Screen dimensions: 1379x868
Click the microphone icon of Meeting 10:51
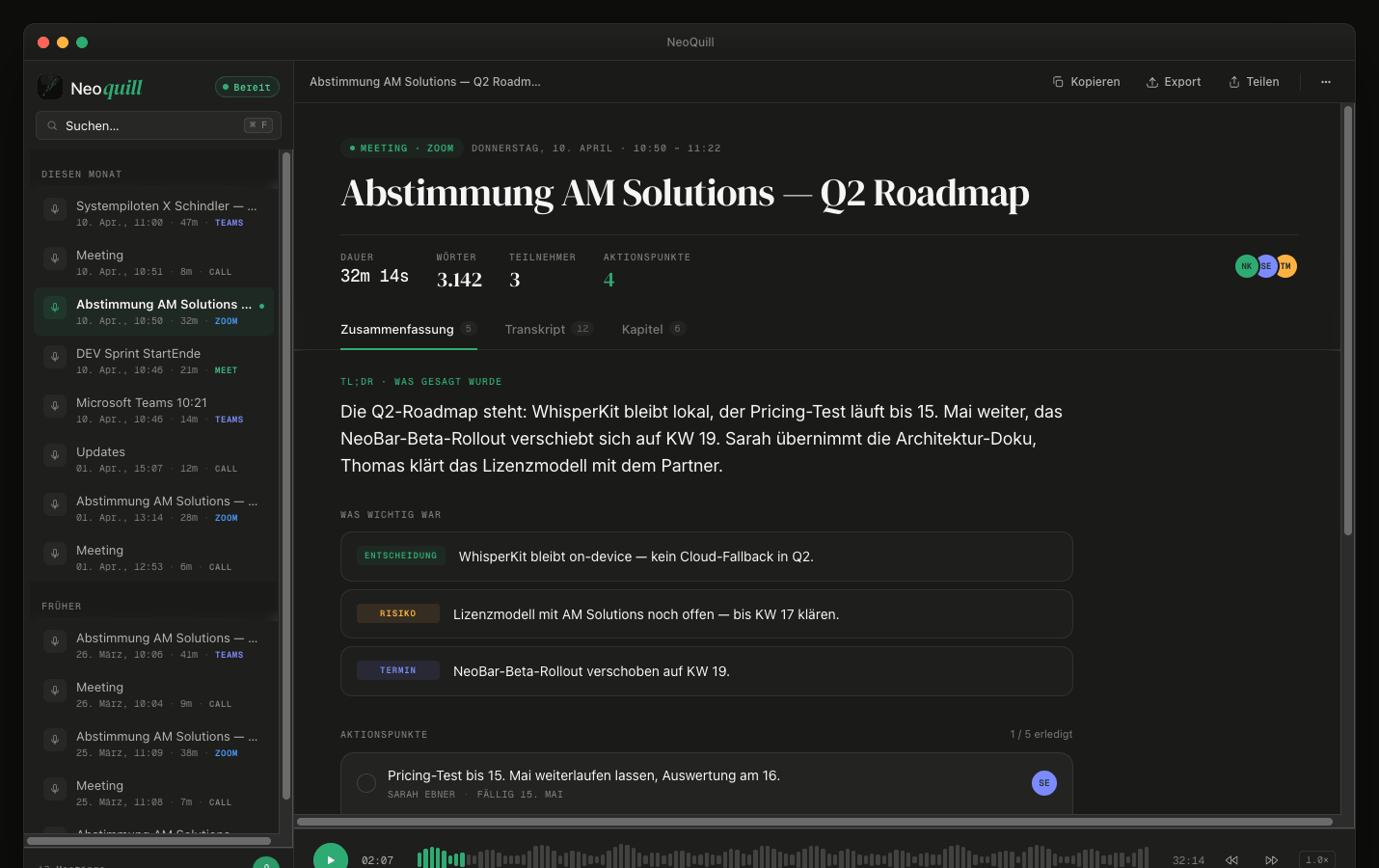[55, 258]
